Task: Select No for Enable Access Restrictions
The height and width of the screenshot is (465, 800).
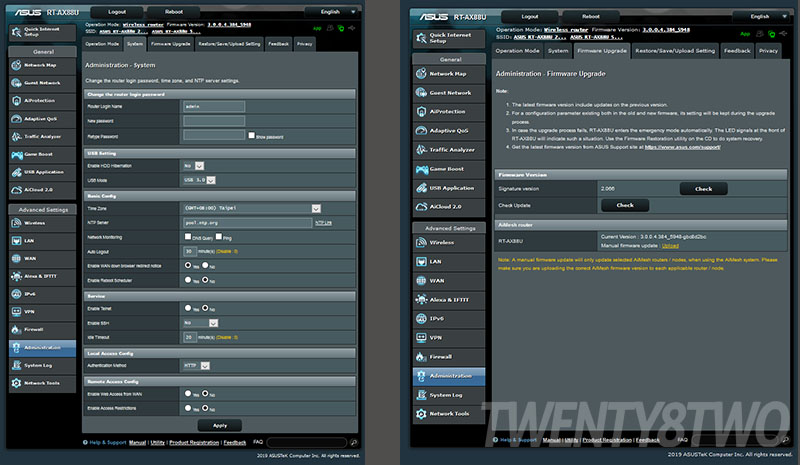Action: coord(205,408)
